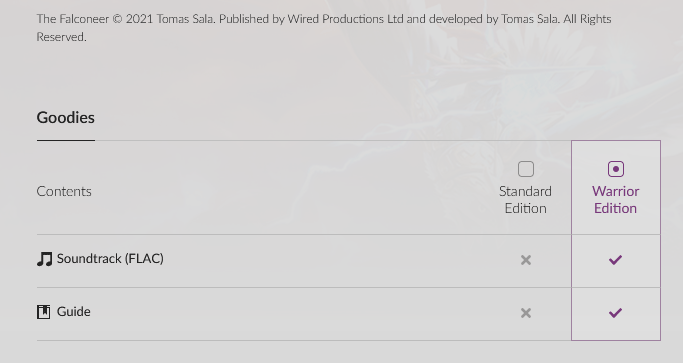The height and width of the screenshot is (363, 683).
Task: Click the Guide book icon
Action: click(44, 312)
